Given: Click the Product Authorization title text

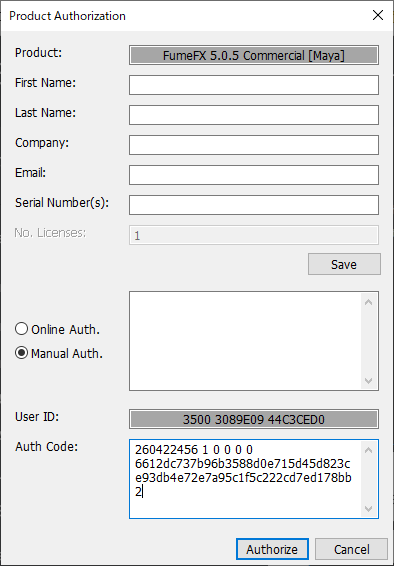Looking at the screenshot, I should [x=67, y=16].
